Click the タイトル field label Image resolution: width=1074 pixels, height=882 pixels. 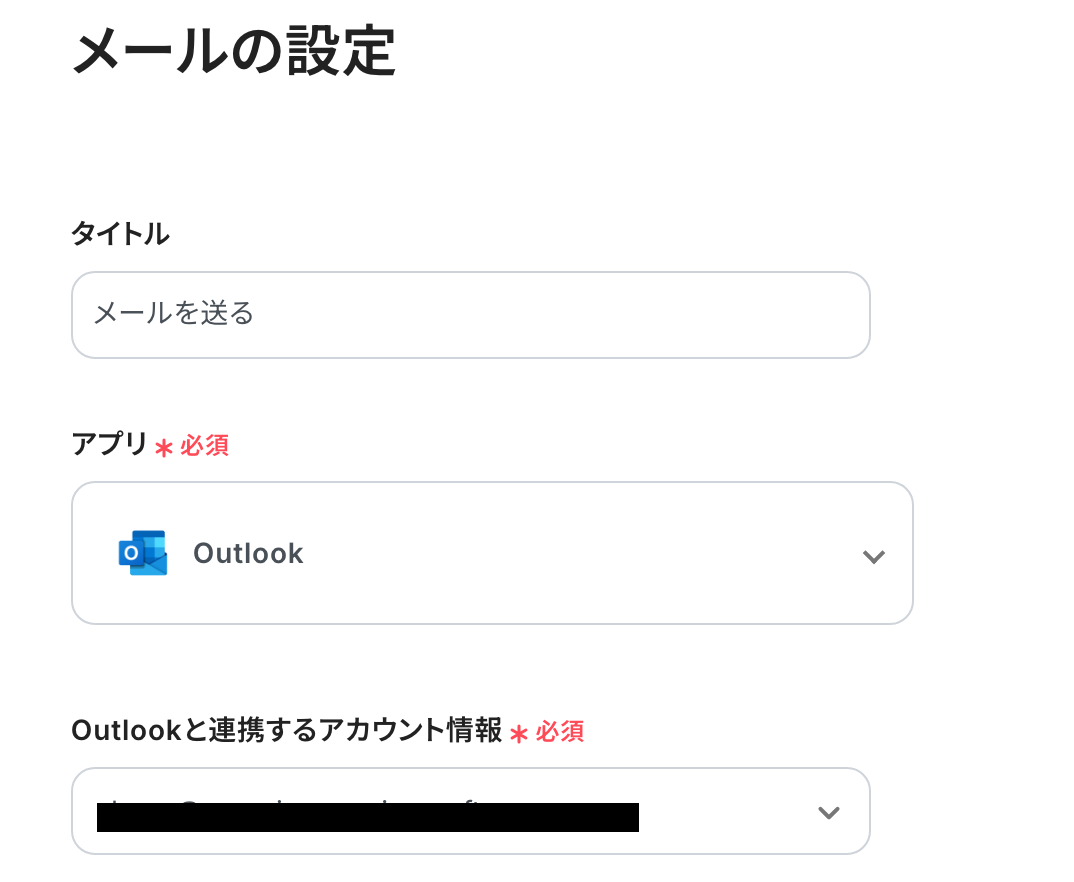coord(120,234)
